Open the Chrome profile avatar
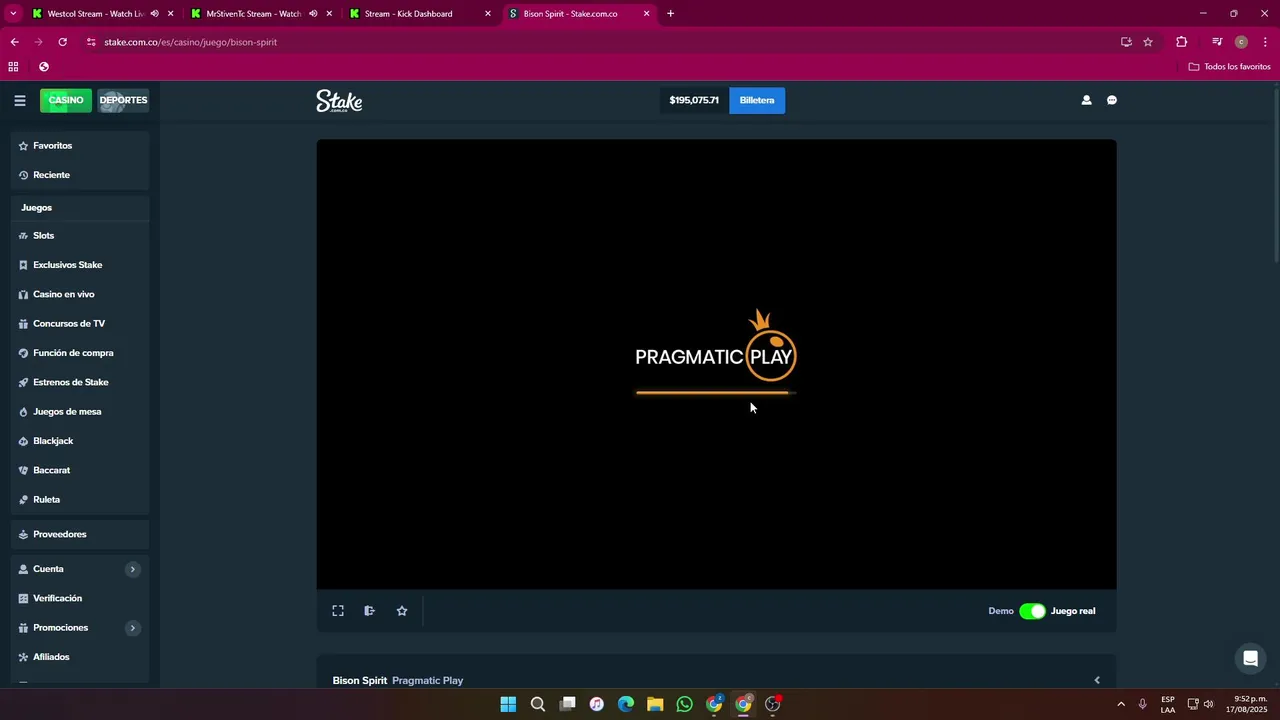Viewport: 1280px width, 720px height. click(1241, 42)
